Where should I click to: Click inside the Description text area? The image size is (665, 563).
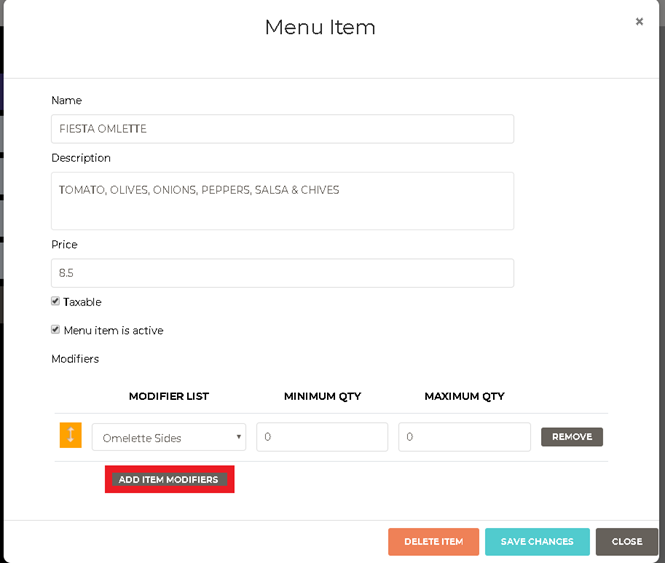282,201
